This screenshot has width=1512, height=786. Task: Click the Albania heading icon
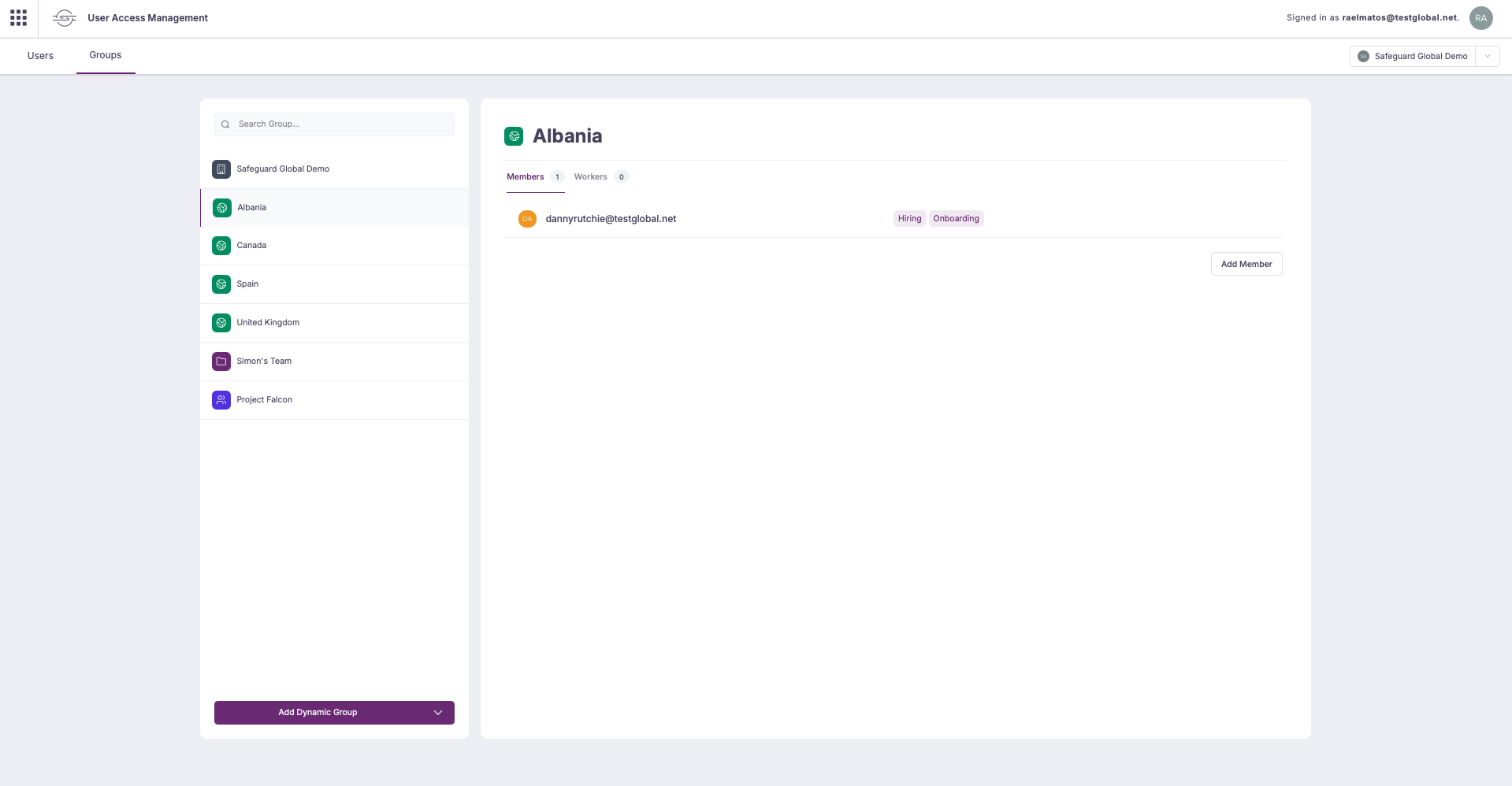pos(514,136)
